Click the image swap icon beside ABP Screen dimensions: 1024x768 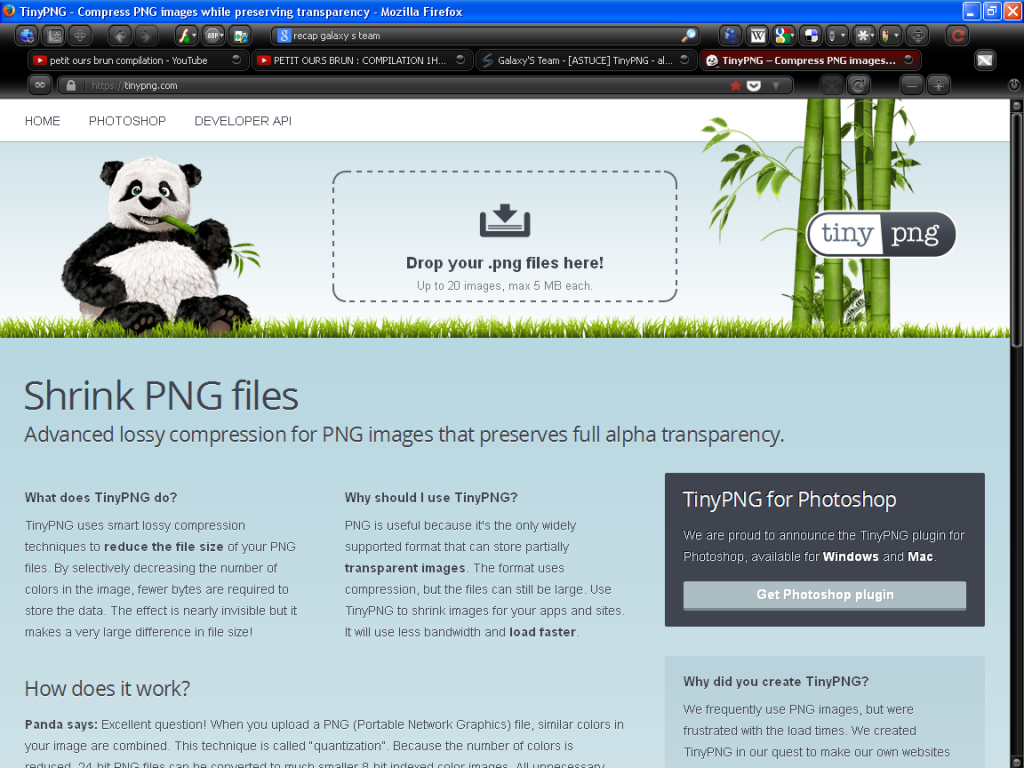pos(240,36)
